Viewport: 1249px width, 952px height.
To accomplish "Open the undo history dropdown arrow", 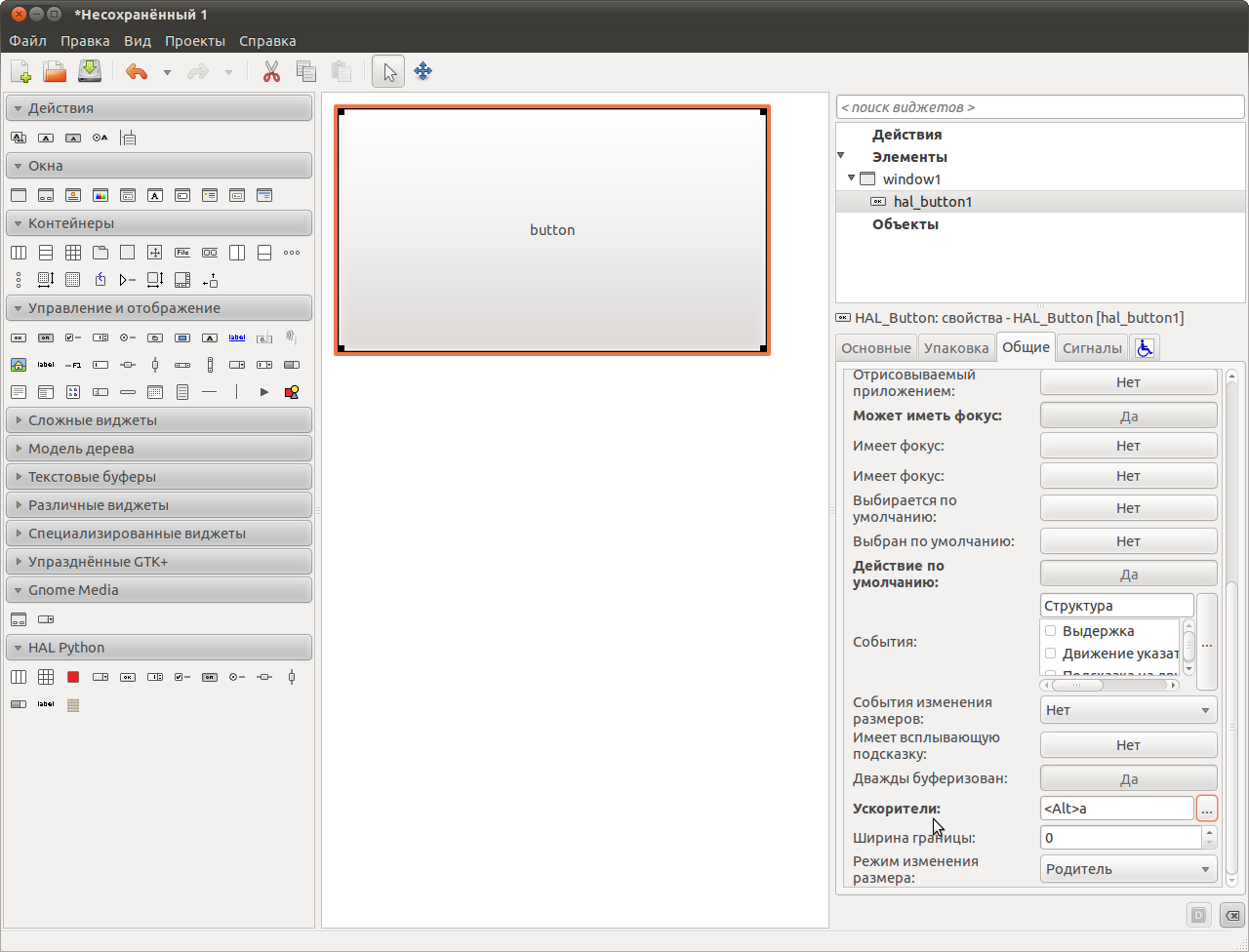I will (167, 72).
